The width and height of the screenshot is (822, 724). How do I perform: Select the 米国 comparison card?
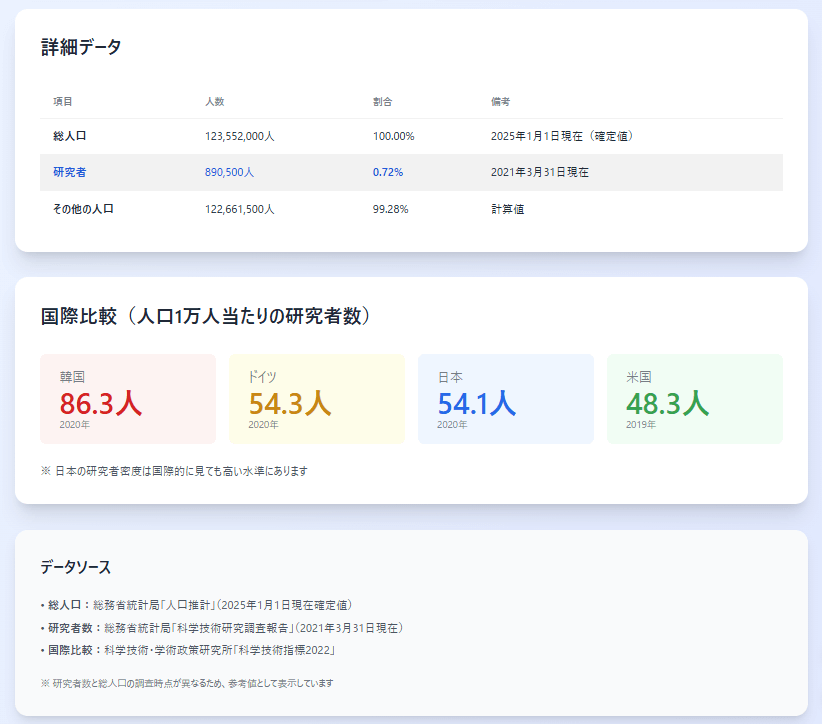point(695,399)
